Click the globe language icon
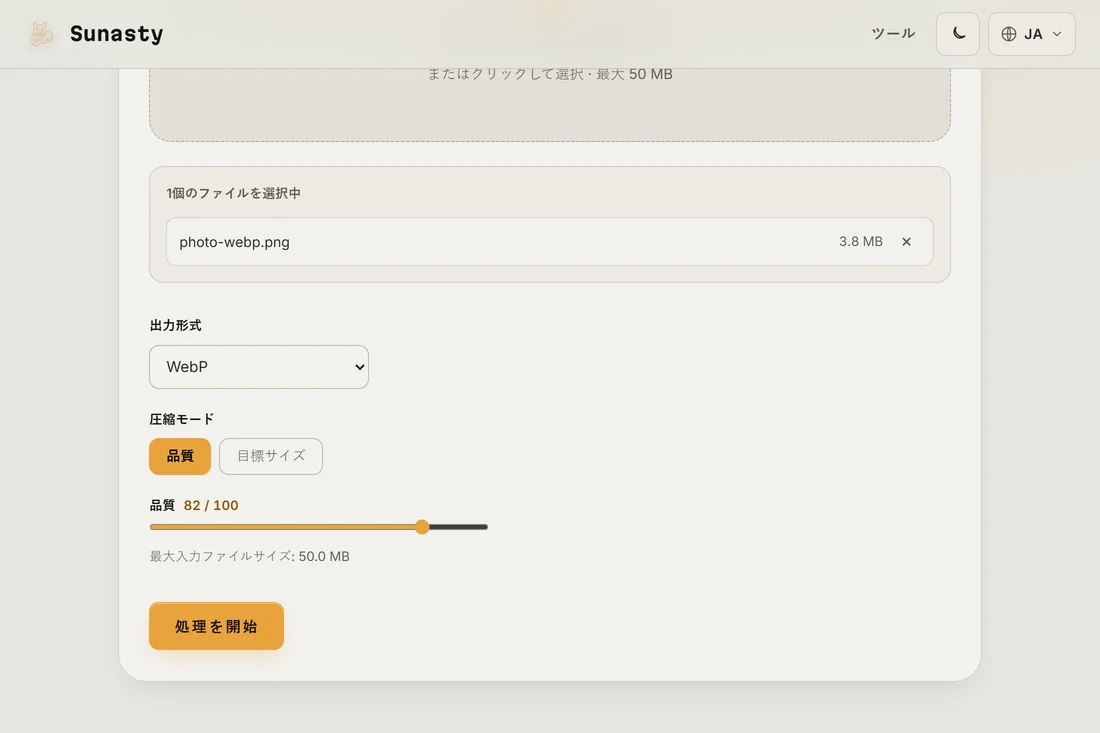This screenshot has height=733, width=1100. [x=1008, y=34]
